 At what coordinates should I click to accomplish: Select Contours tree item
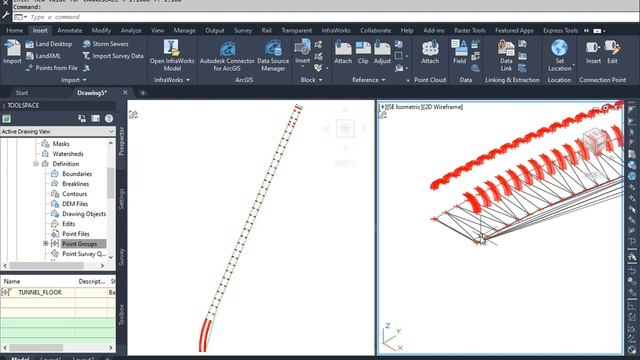pos(74,194)
